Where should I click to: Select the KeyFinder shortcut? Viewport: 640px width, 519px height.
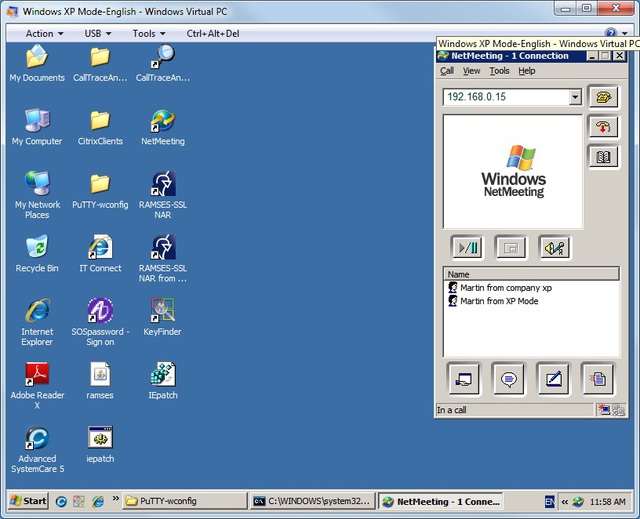(162, 317)
